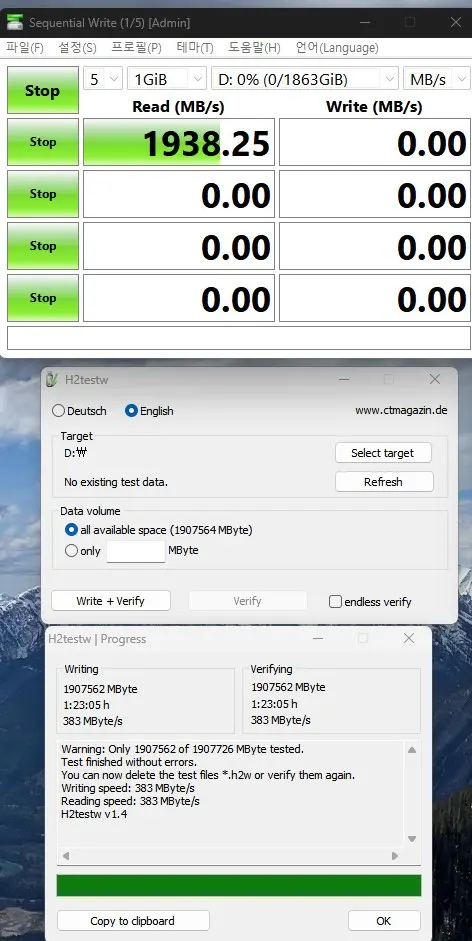Open the drive selection dropdown D: 0%
Viewport: 472px width, 941px height.
(x=305, y=79)
